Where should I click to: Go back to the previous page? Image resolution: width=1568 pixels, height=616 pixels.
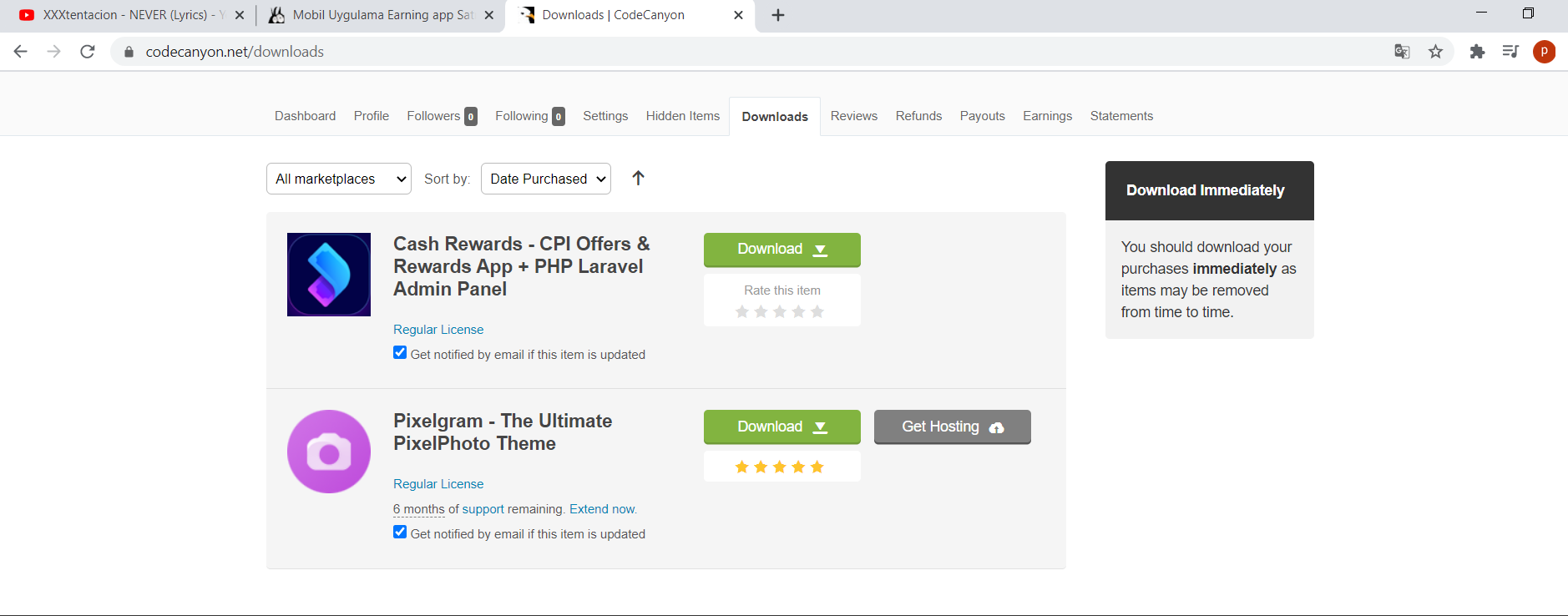click(21, 52)
